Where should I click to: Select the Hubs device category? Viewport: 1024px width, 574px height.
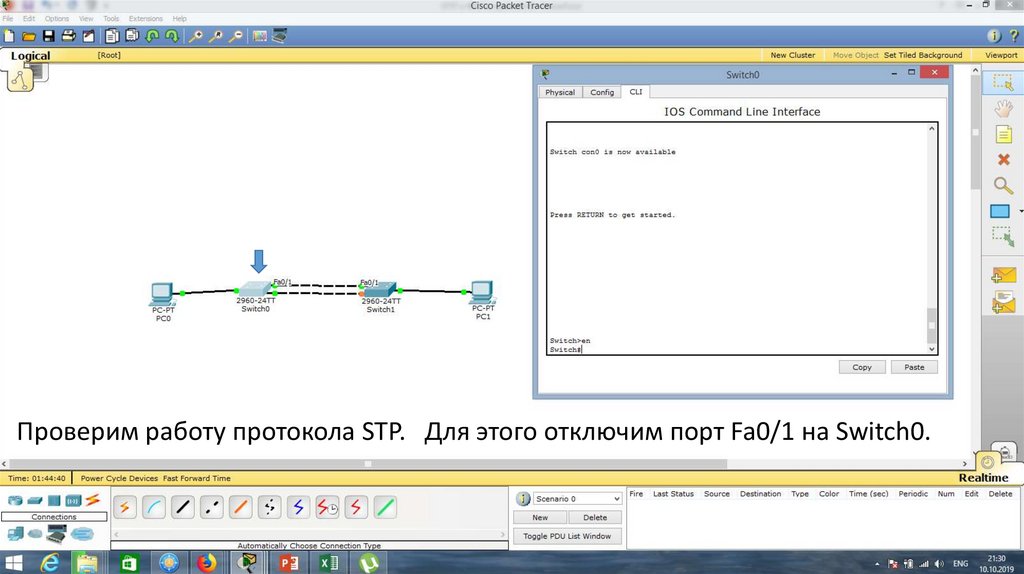click(x=54, y=500)
